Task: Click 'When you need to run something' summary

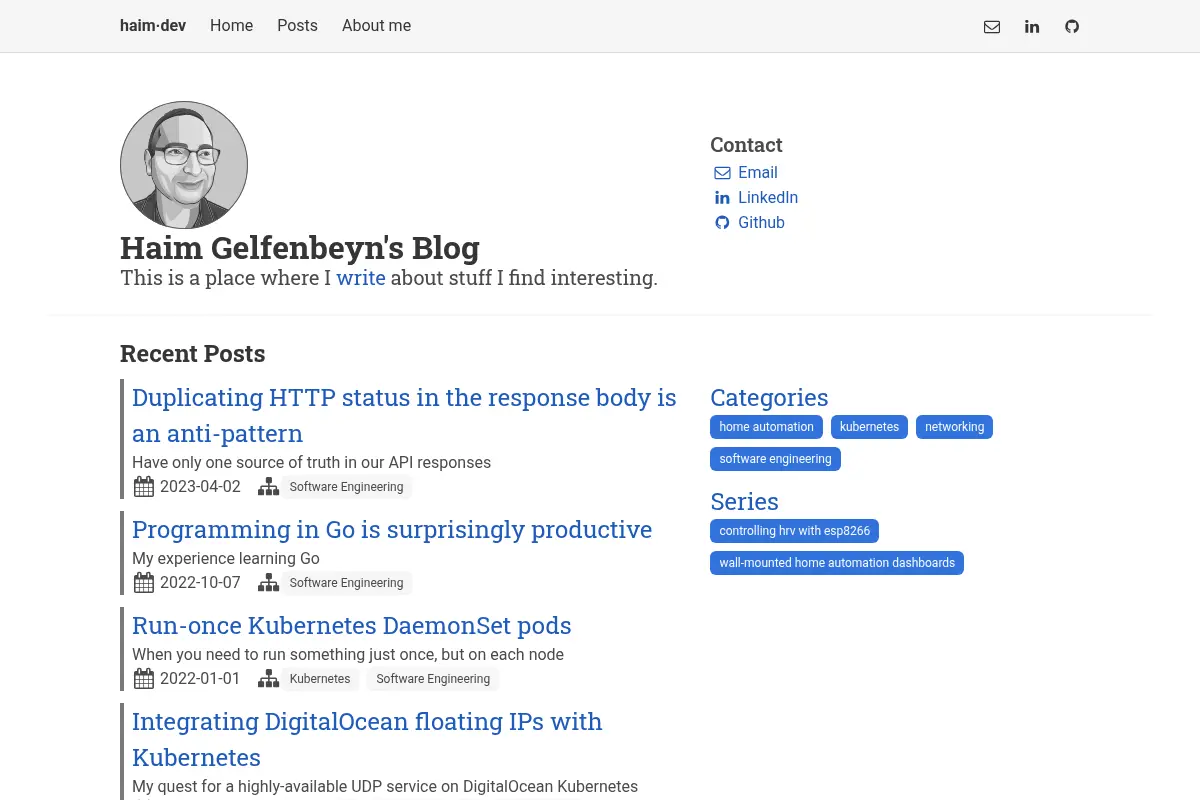Action: pos(348,655)
